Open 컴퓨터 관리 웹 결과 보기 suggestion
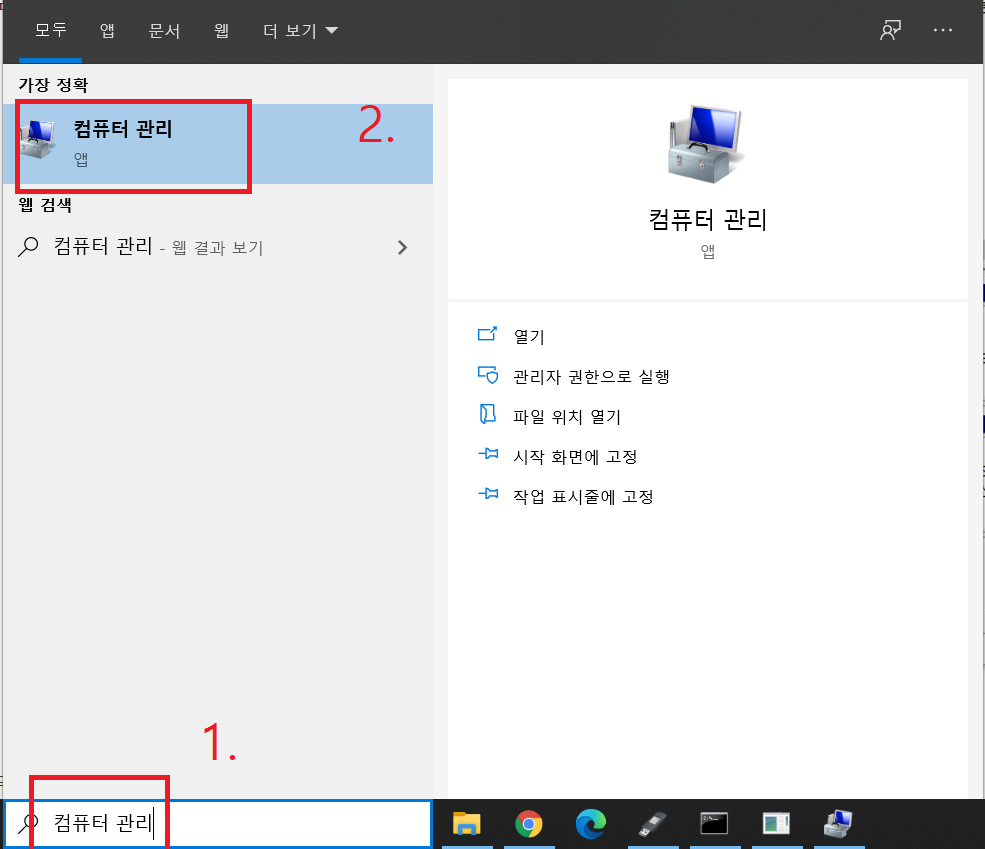The image size is (985, 849). click(x=217, y=247)
